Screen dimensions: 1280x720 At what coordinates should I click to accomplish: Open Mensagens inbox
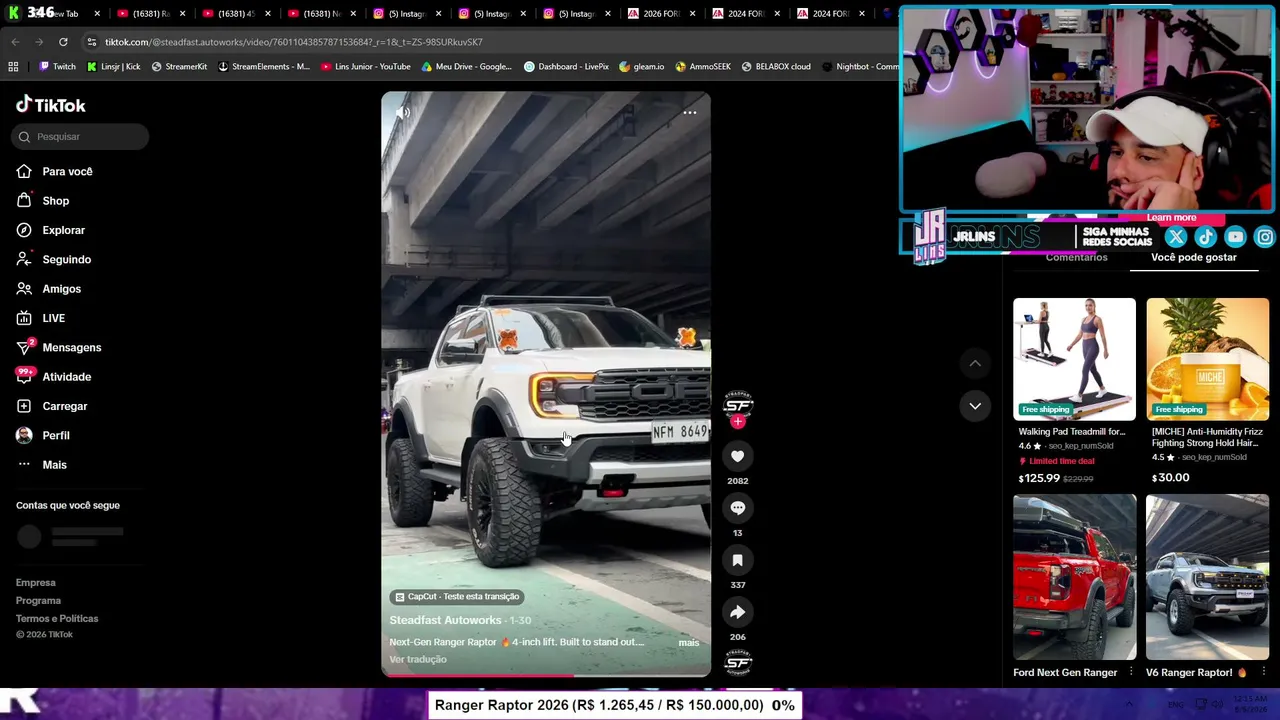[x=71, y=347]
